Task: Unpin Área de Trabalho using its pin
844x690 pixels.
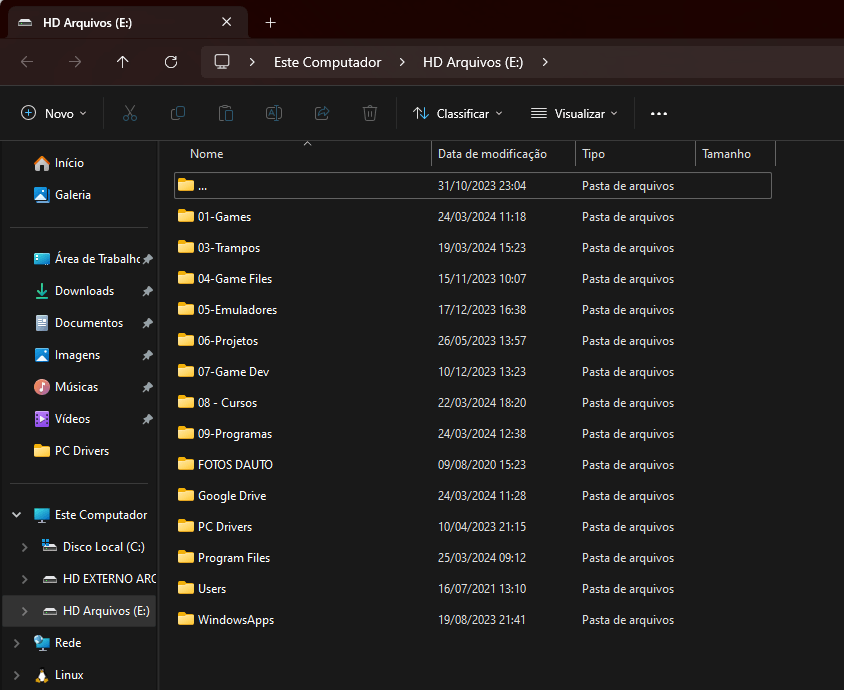Action: [x=147, y=259]
